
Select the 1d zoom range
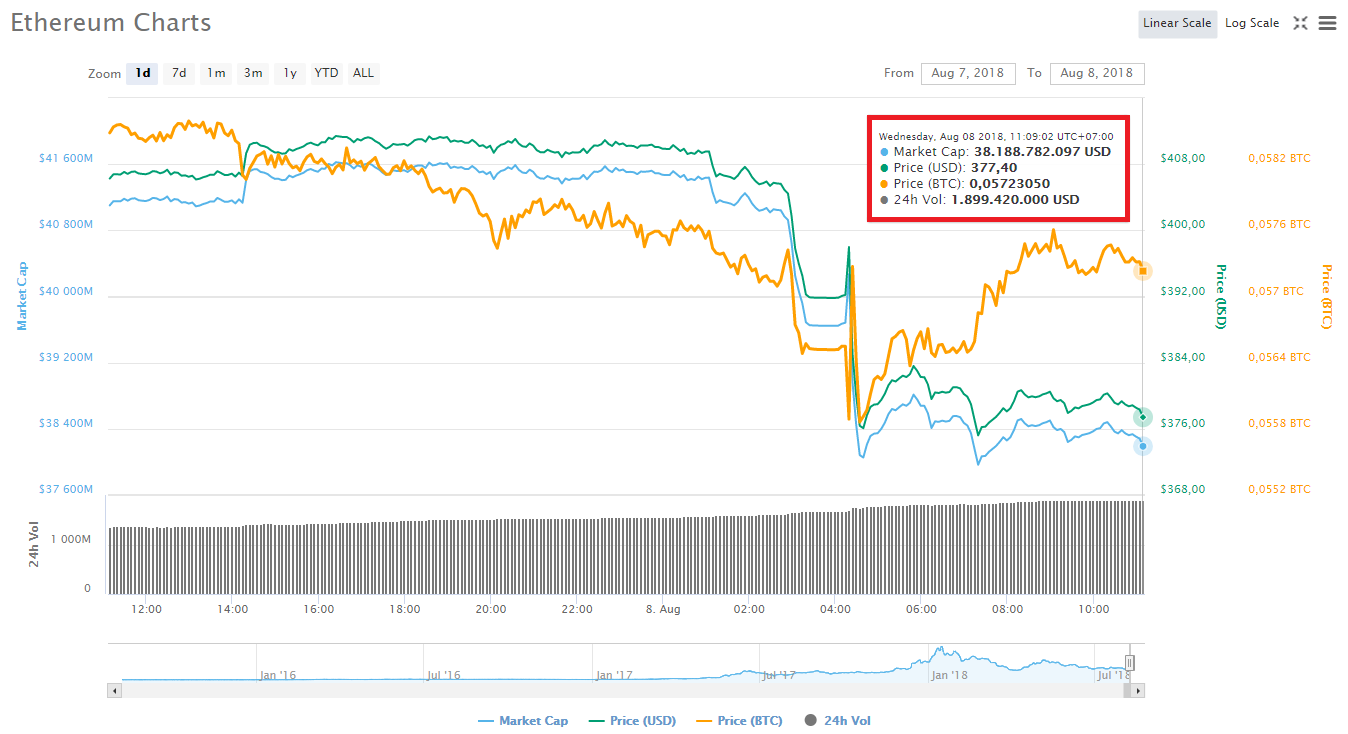(141, 72)
